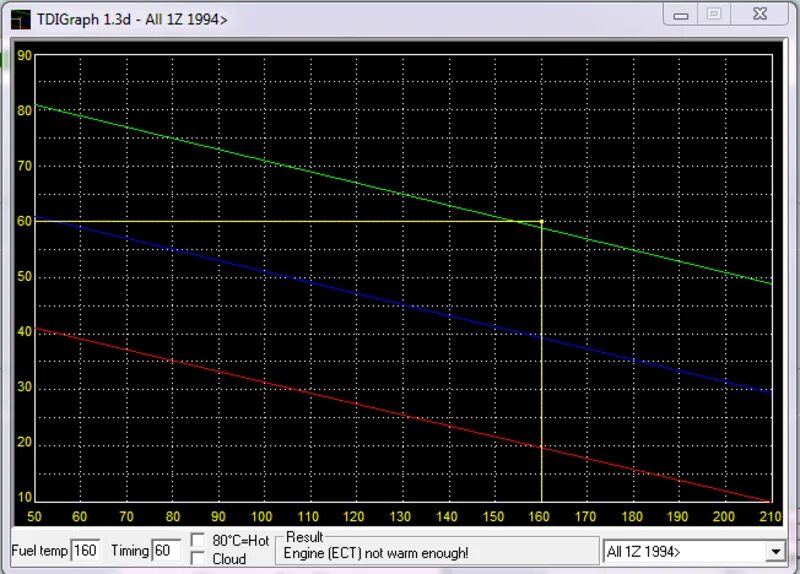Click the maximize button of TDIGraph window

[x=714, y=14]
